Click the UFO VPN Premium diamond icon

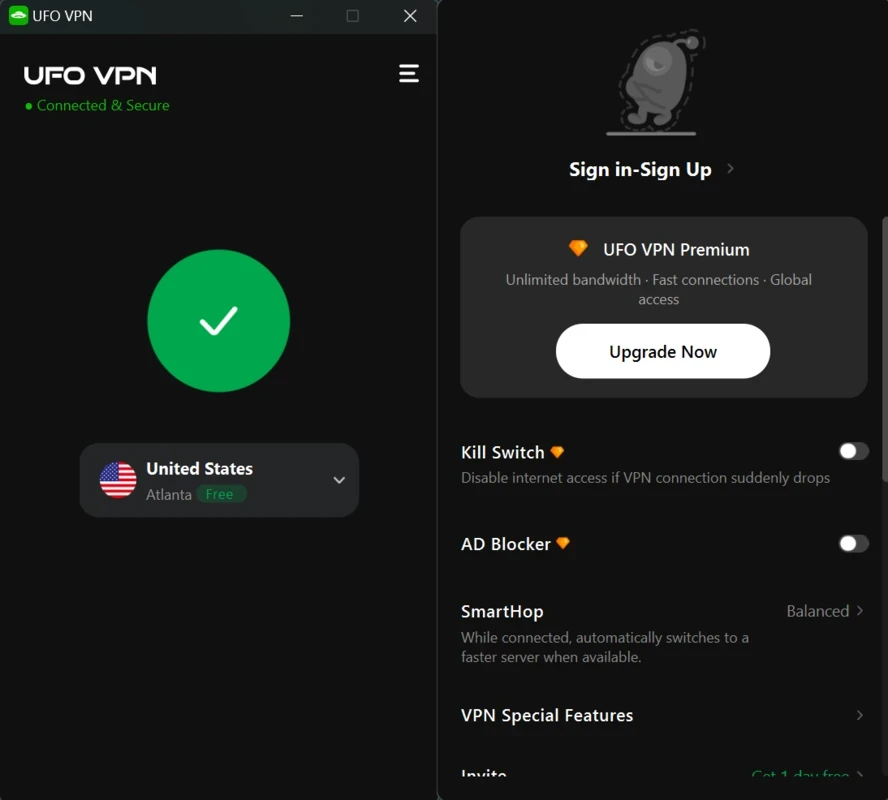[x=578, y=248]
